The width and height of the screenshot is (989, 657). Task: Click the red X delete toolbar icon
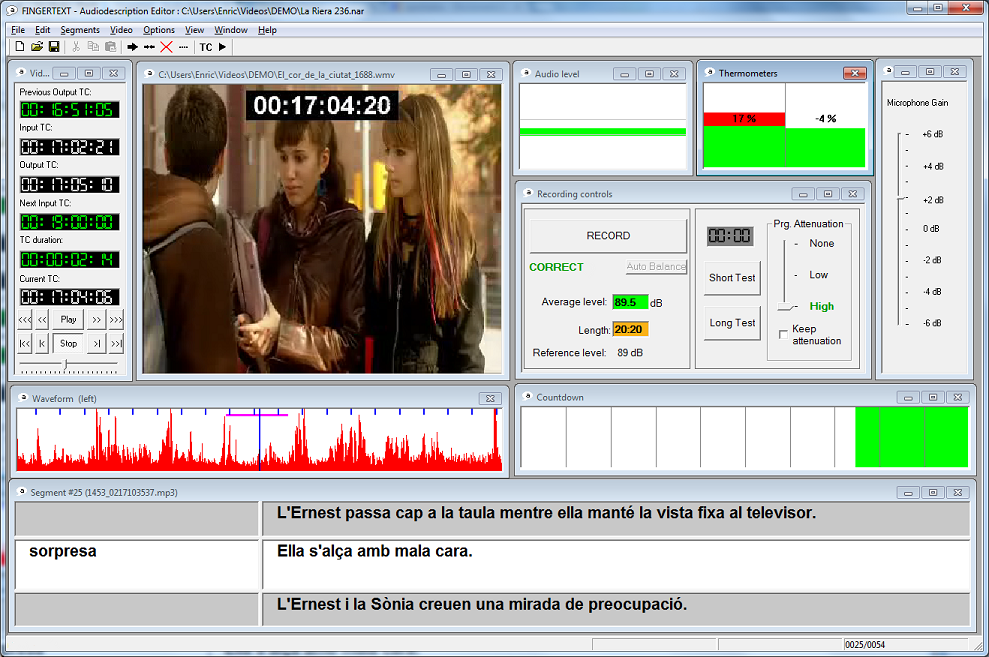click(166, 47)
